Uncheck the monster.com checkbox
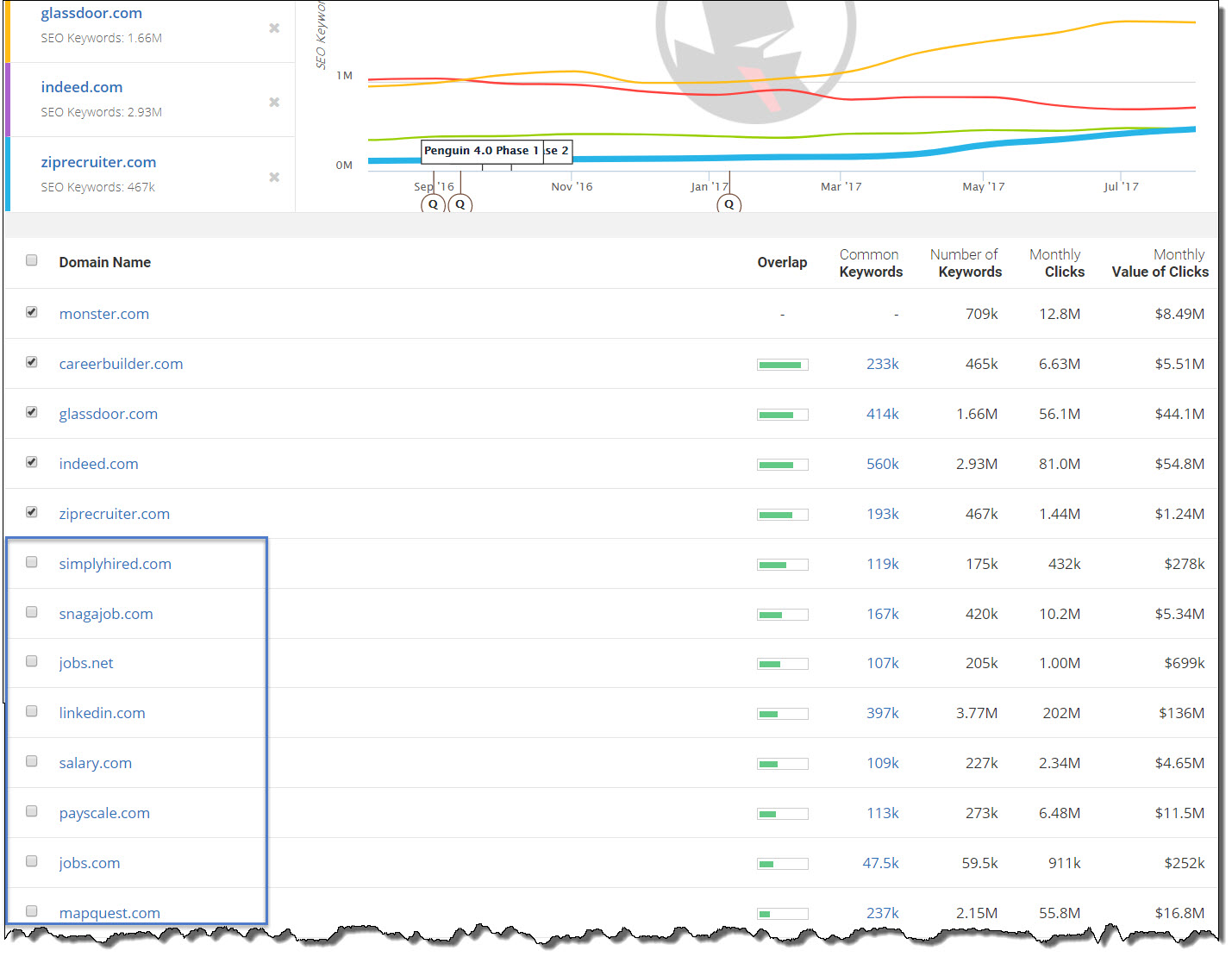Image resolution: width=1232 pixels, height=963 pixels. tap(32, 312)
